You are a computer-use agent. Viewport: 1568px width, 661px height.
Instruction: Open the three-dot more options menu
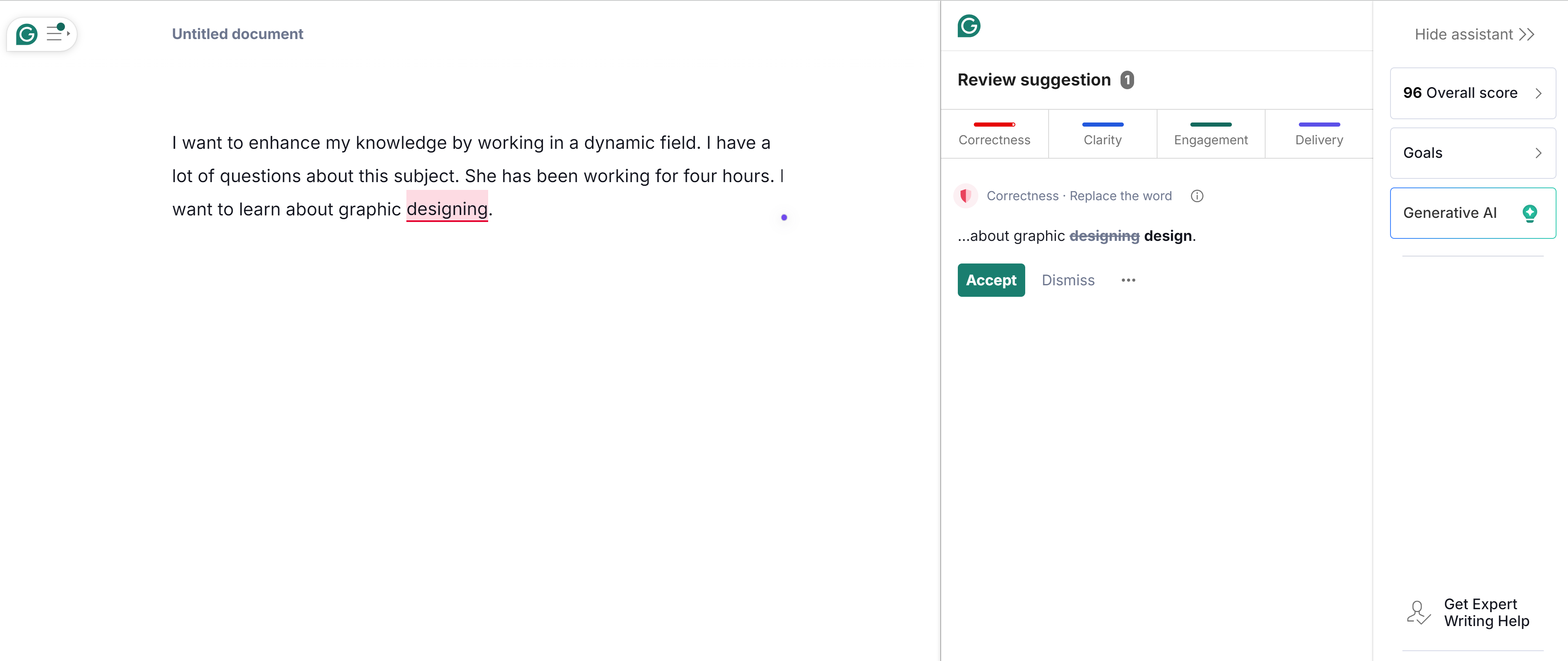pos(1128,280)
